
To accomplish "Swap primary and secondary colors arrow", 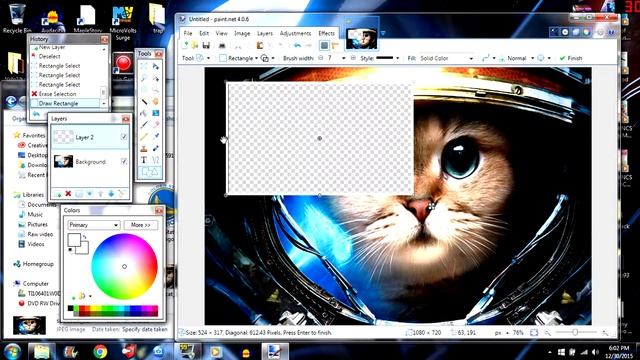I will click(84, 237).
